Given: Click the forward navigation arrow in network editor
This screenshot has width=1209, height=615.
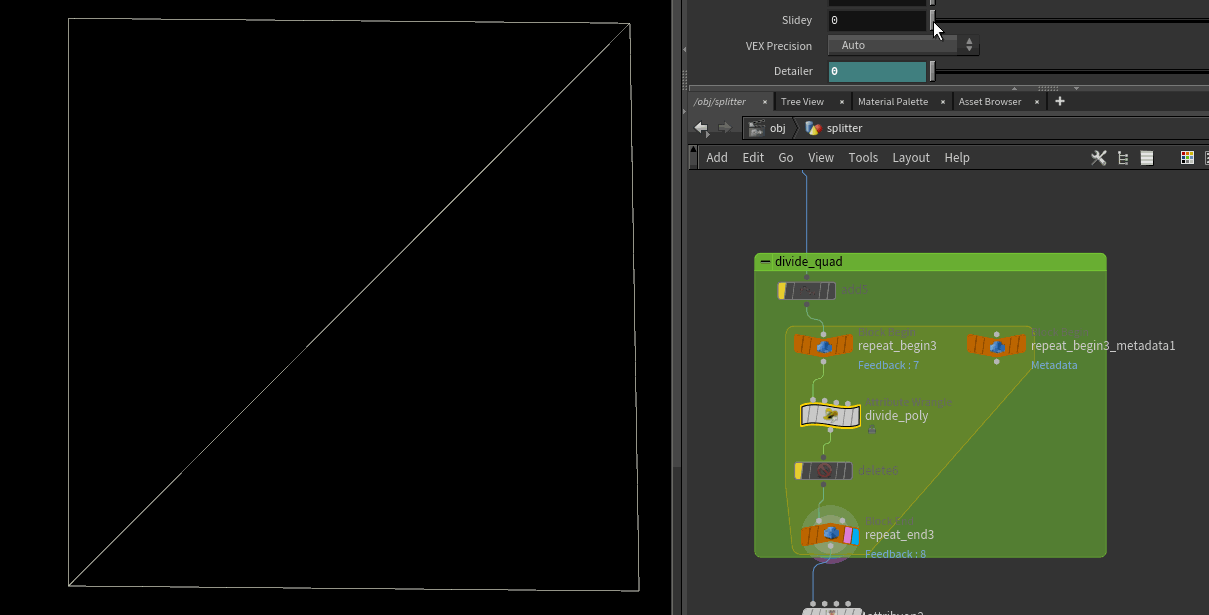Looking at the screenshot, I should pos(724,128).
